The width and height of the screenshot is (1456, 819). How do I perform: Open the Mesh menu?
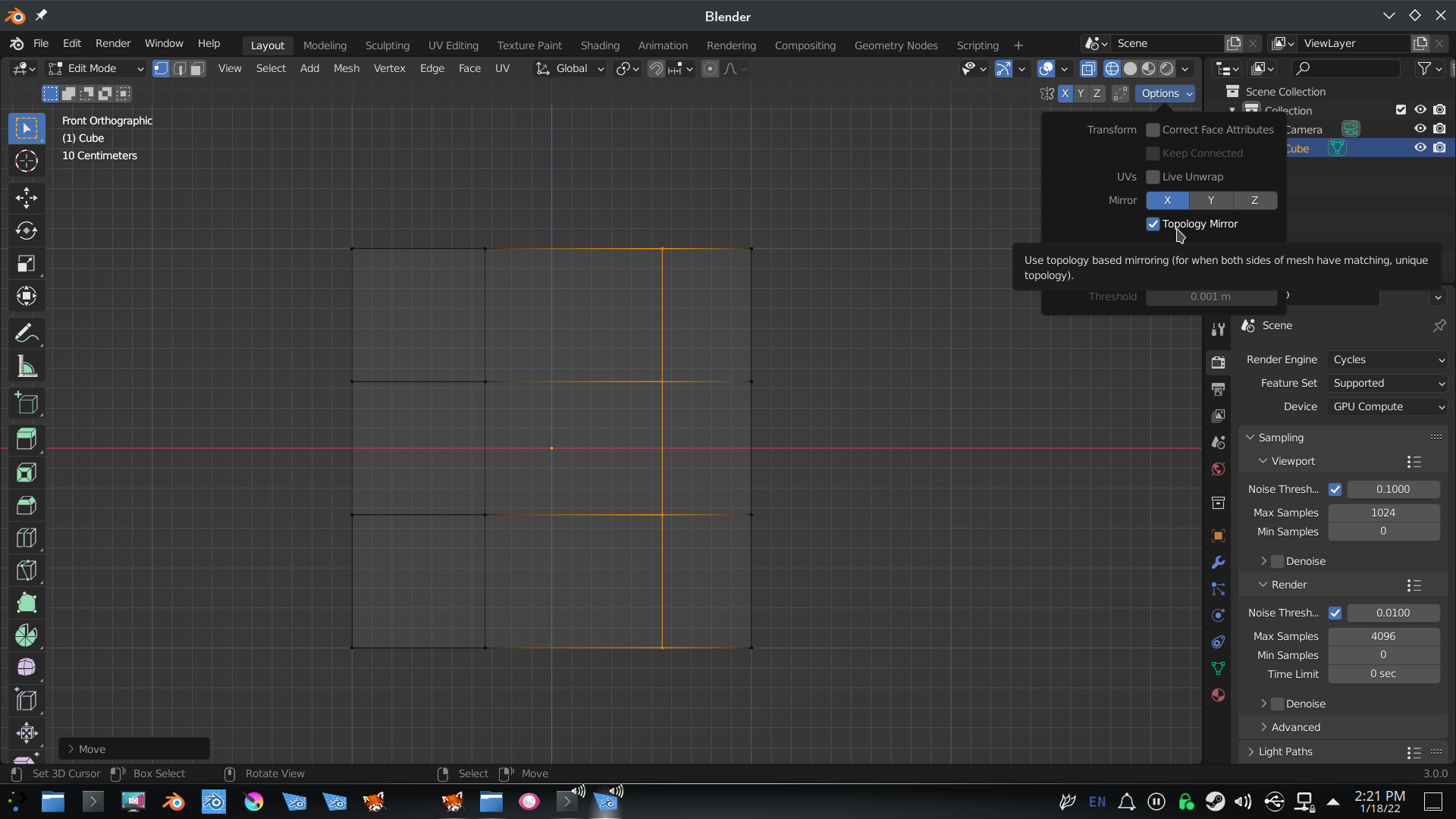tap(346, 68)
